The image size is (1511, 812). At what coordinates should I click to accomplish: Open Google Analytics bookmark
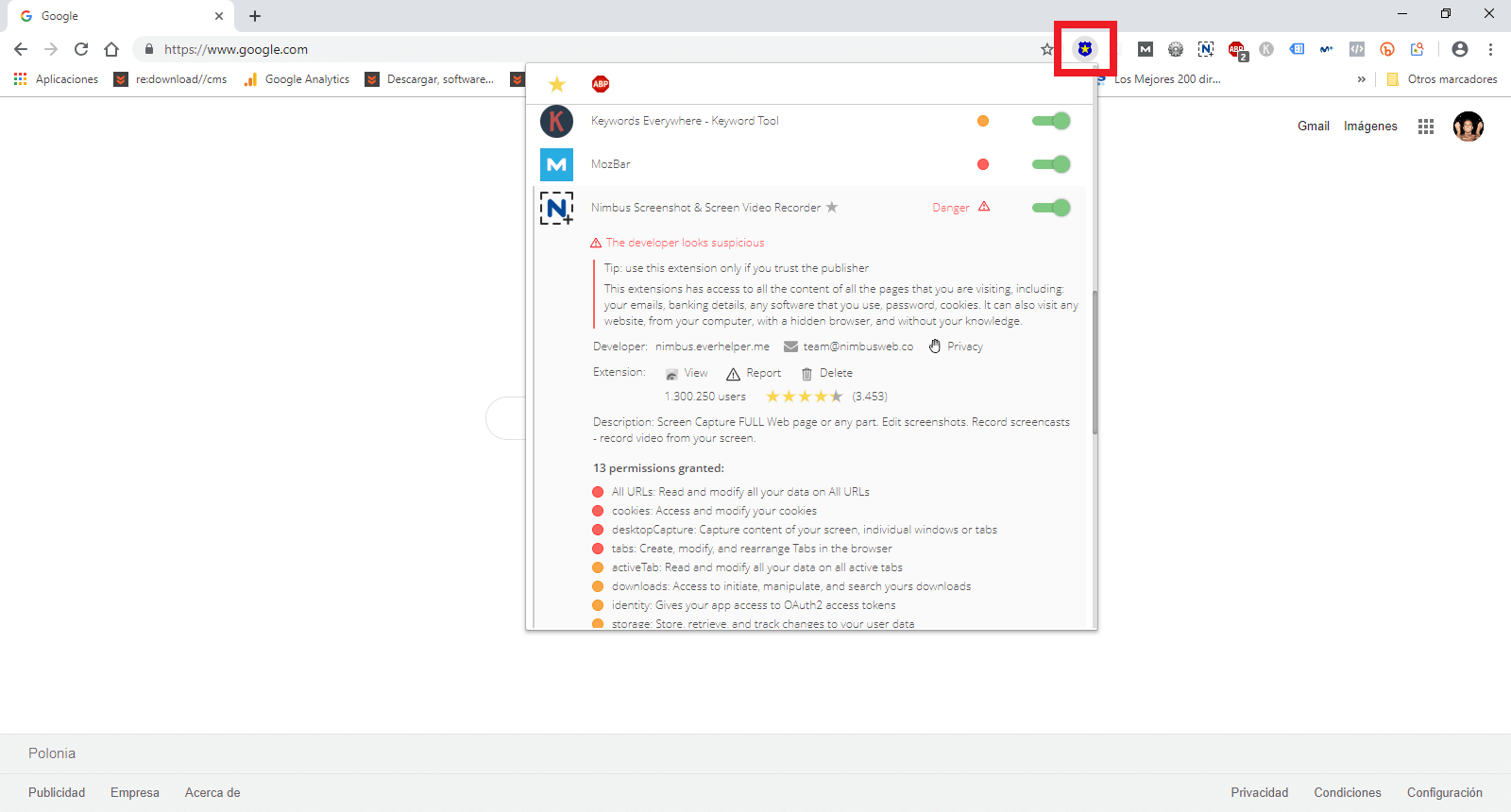pos(297,79)
